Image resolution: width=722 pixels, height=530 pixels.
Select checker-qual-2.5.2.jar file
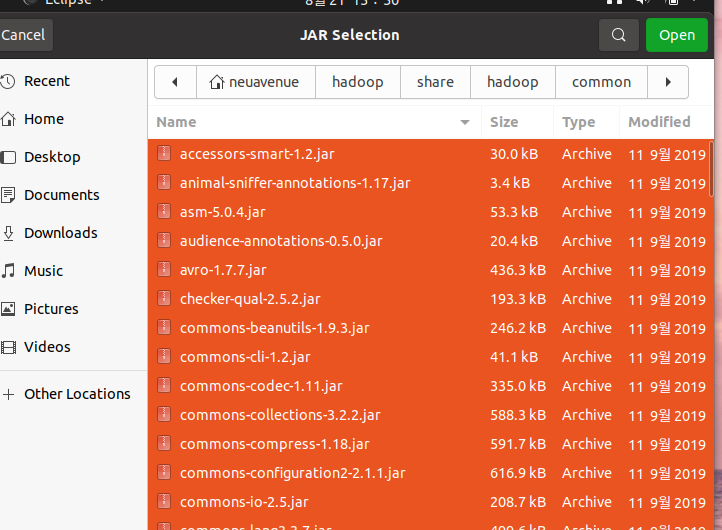[x=431, y=299]
